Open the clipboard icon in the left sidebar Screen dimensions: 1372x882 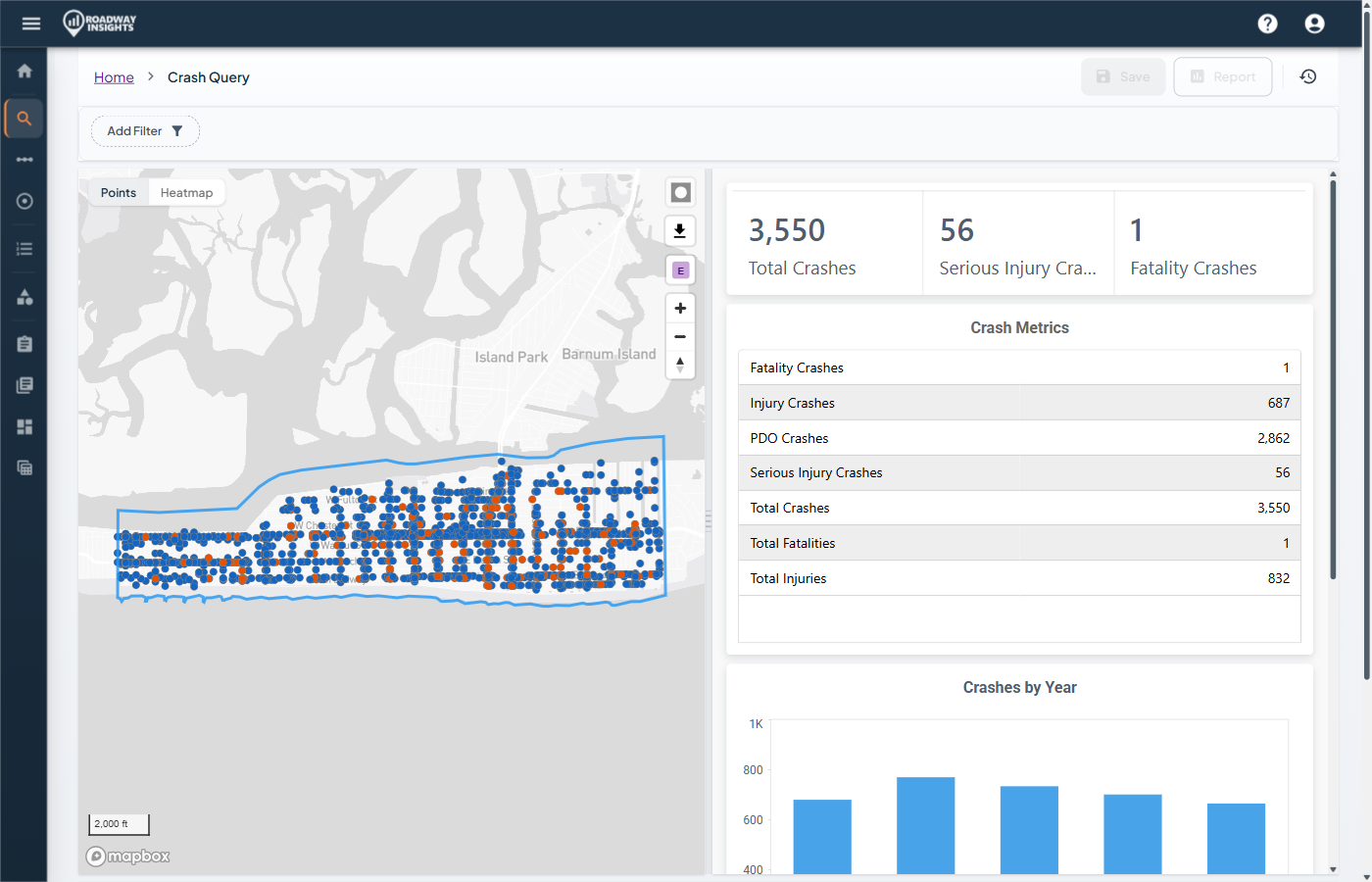[24, 343]
